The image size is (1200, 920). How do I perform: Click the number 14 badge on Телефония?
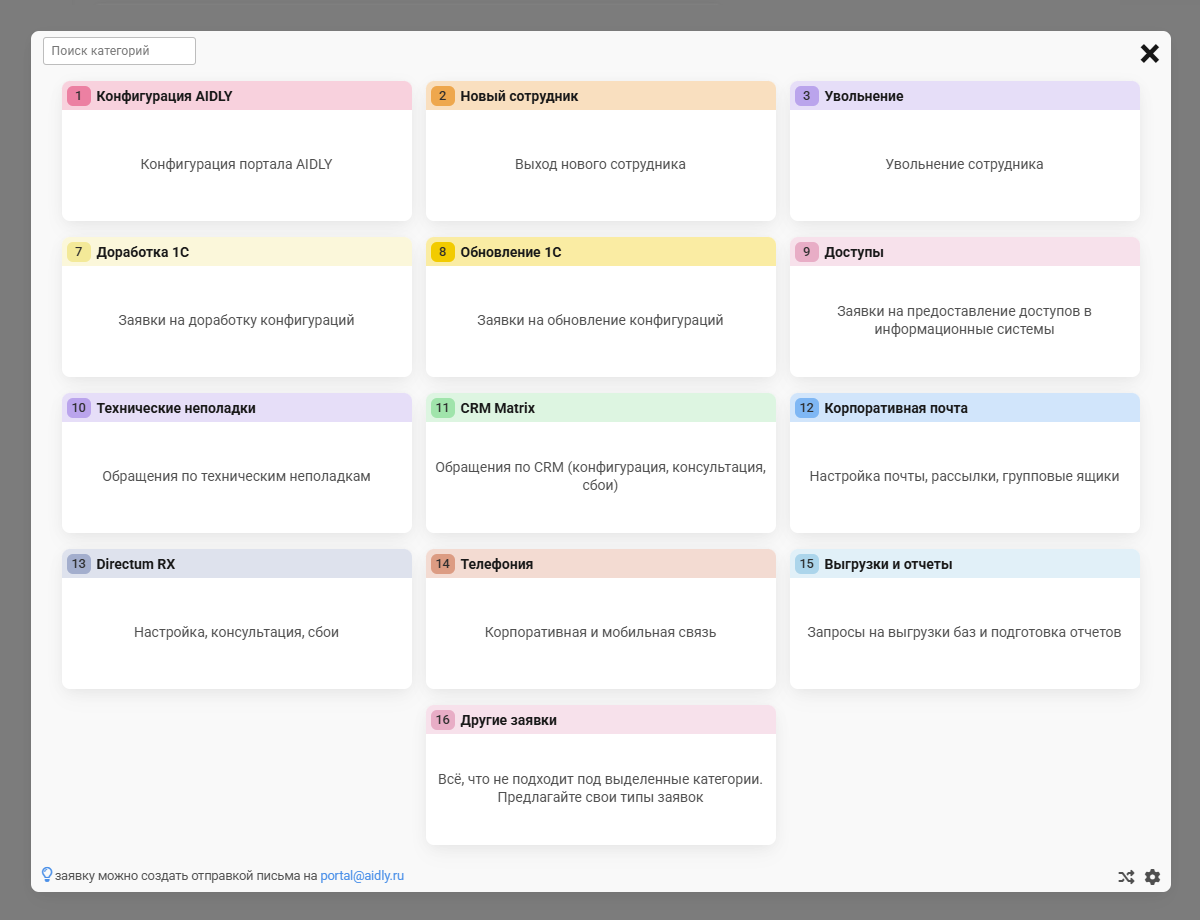[443, 564]
